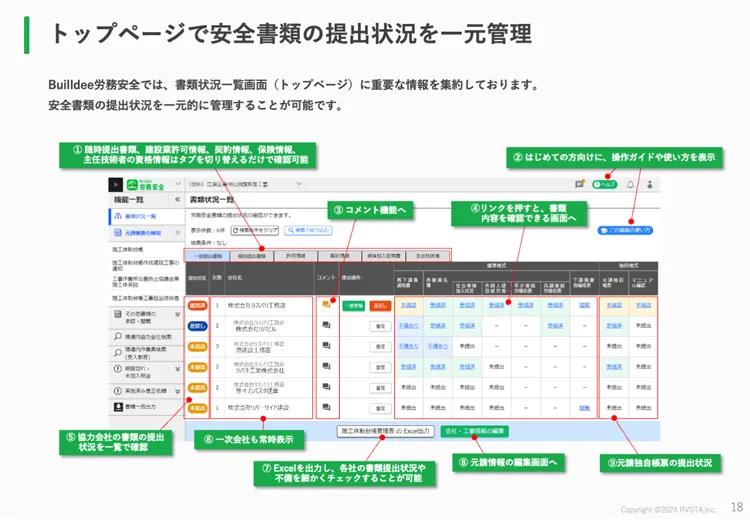
Task: Click the 督促 button for 等々力バス建業
Action: tap(380, 388)
